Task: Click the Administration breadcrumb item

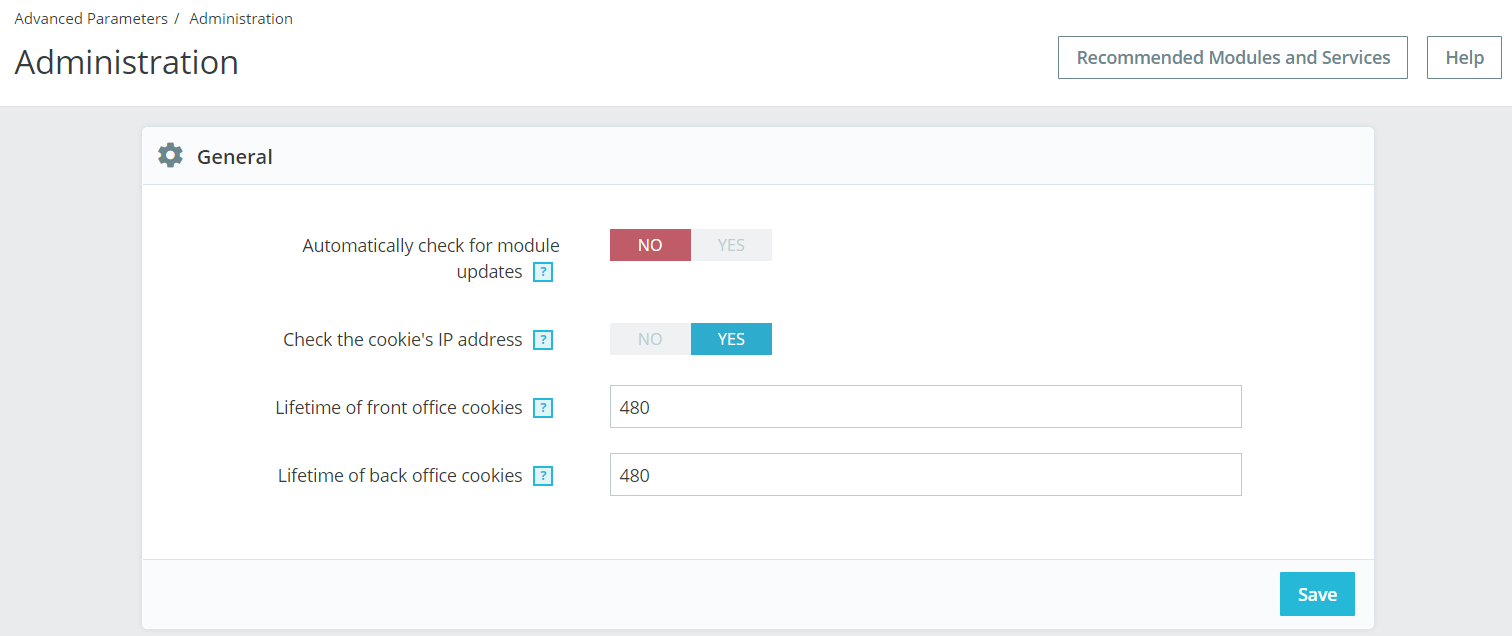Action: [x=241, y=19]
